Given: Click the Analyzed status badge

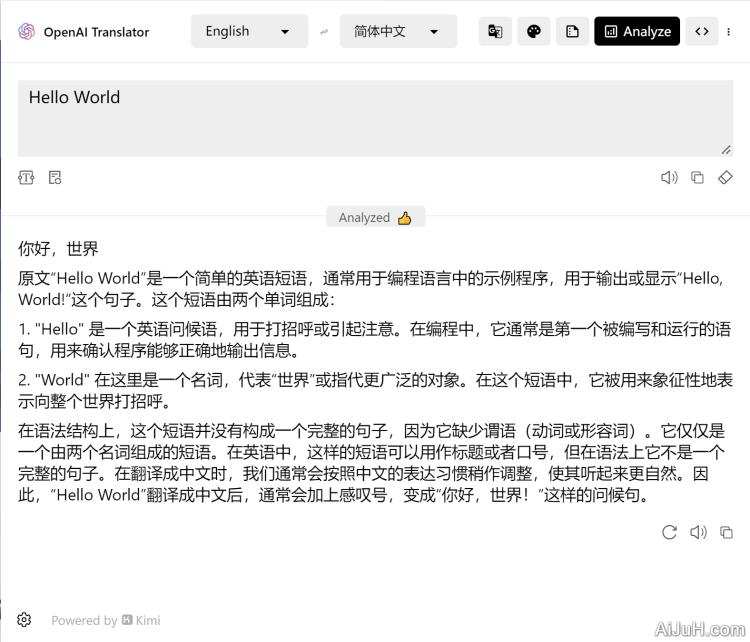Looking at the screenshot, I should point(375,217).
